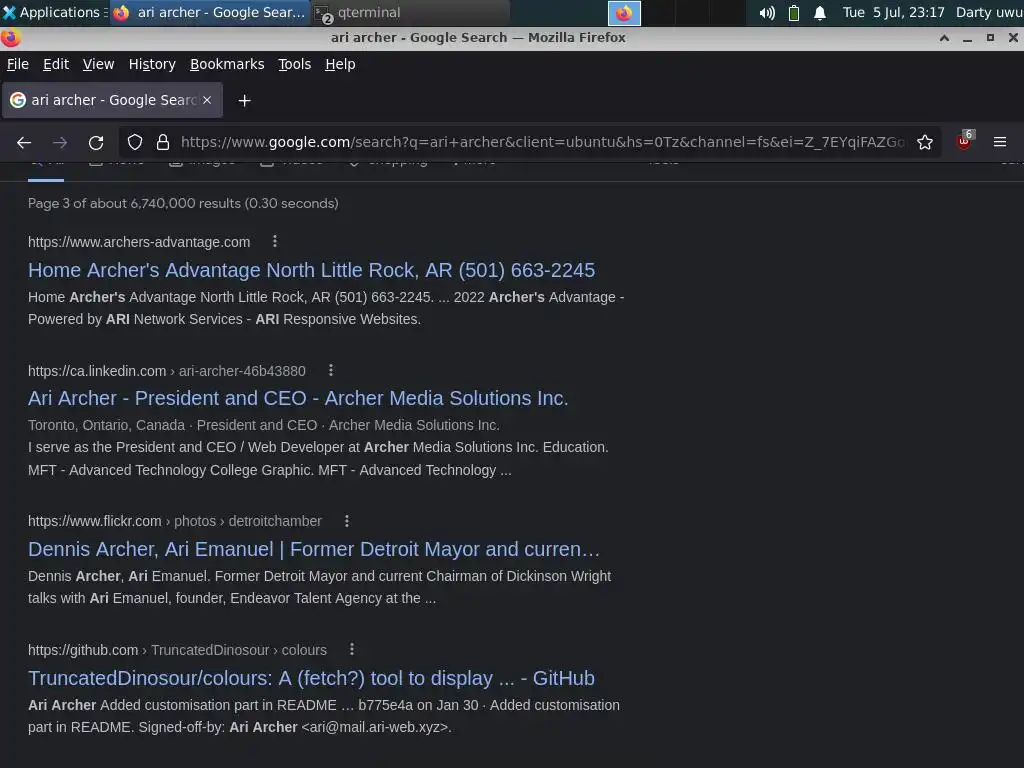Roll up the Firefox window with the caret button
Viewport: 1024px width, 768px height.
tap(944, 38)
